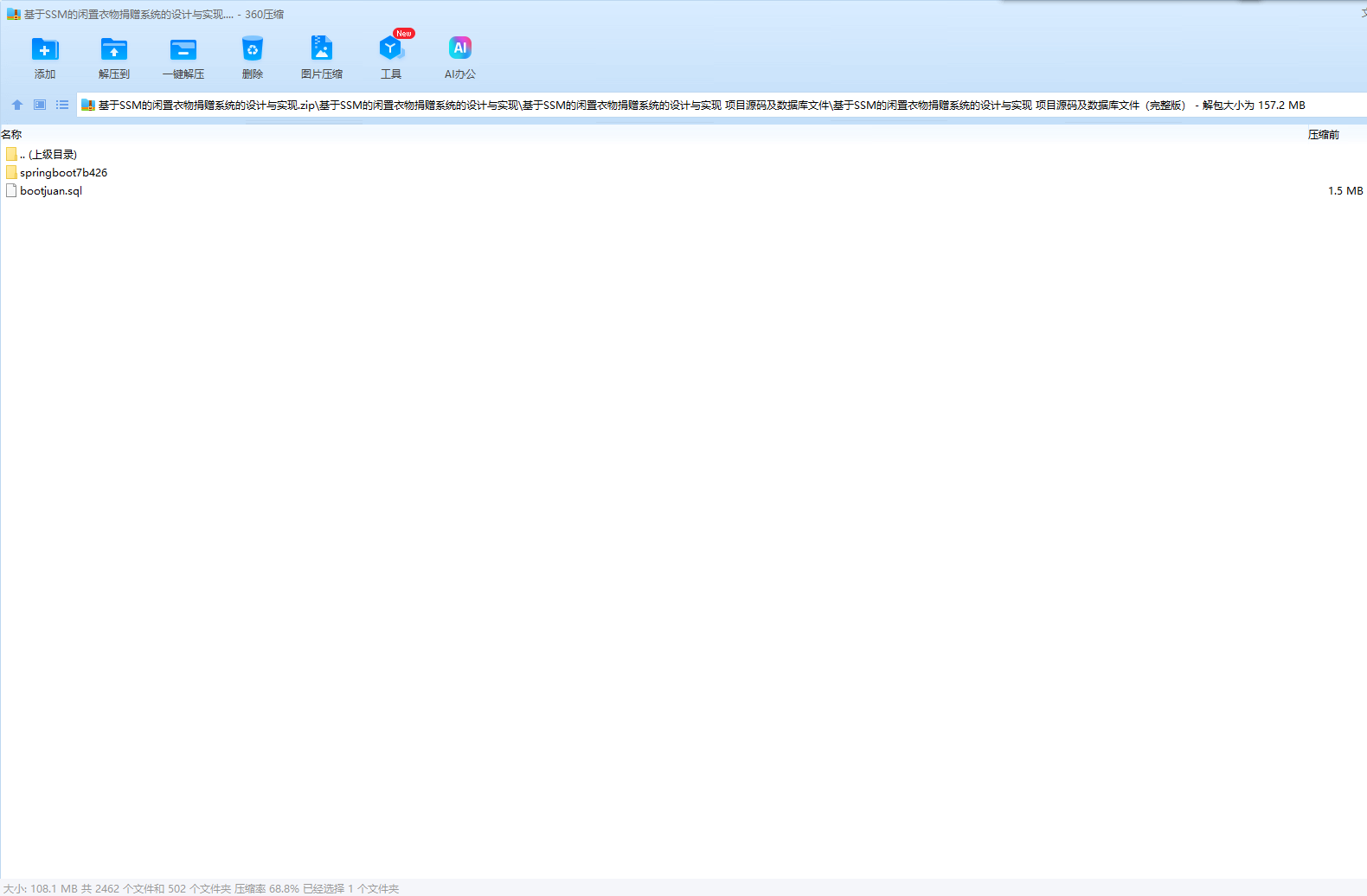Click the archive icon in the path bar
The height and width of the screenshot is (896, 1367).
87,106
